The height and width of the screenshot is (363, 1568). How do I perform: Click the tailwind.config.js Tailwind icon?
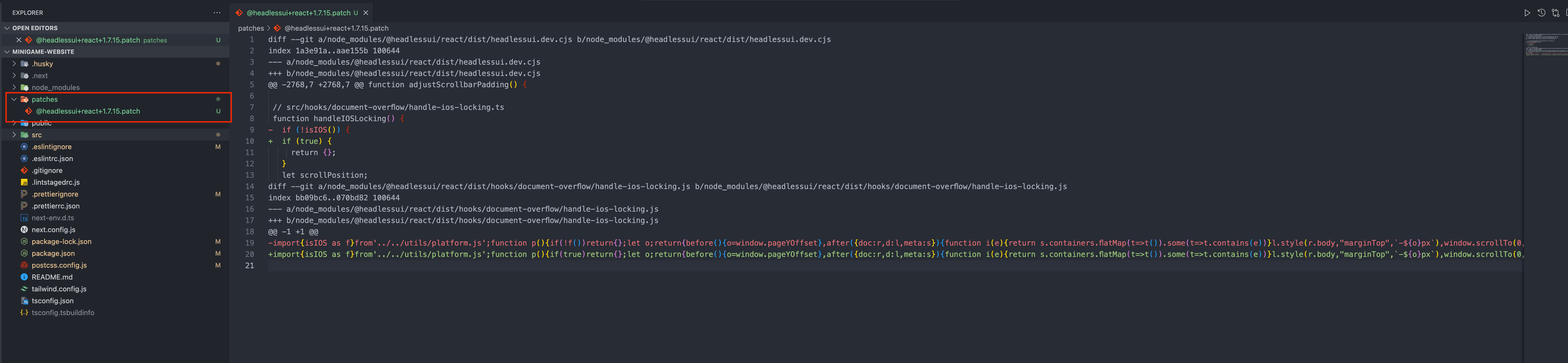point(24,289)
